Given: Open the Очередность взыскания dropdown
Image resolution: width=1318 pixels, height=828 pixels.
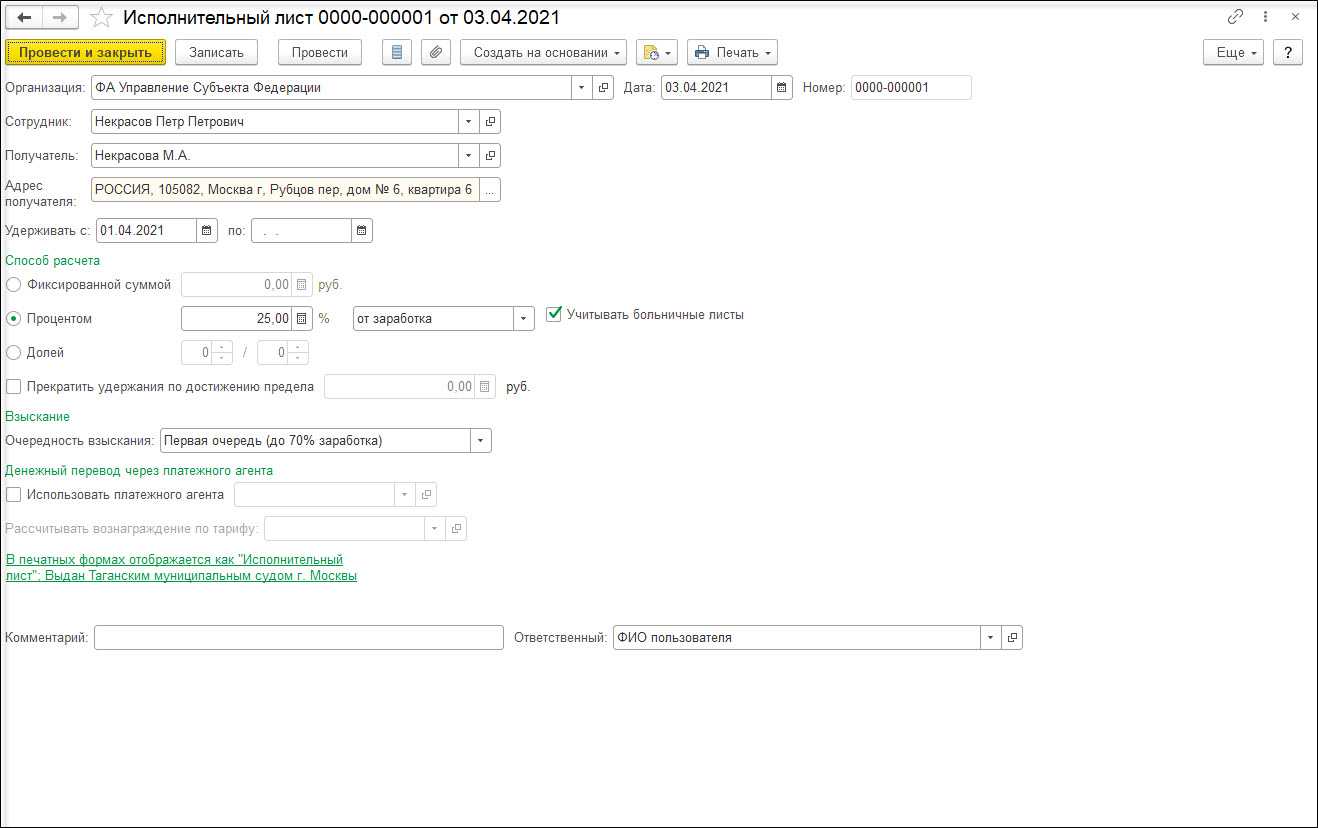Looking at the screenshot, I should pos(481,440).
